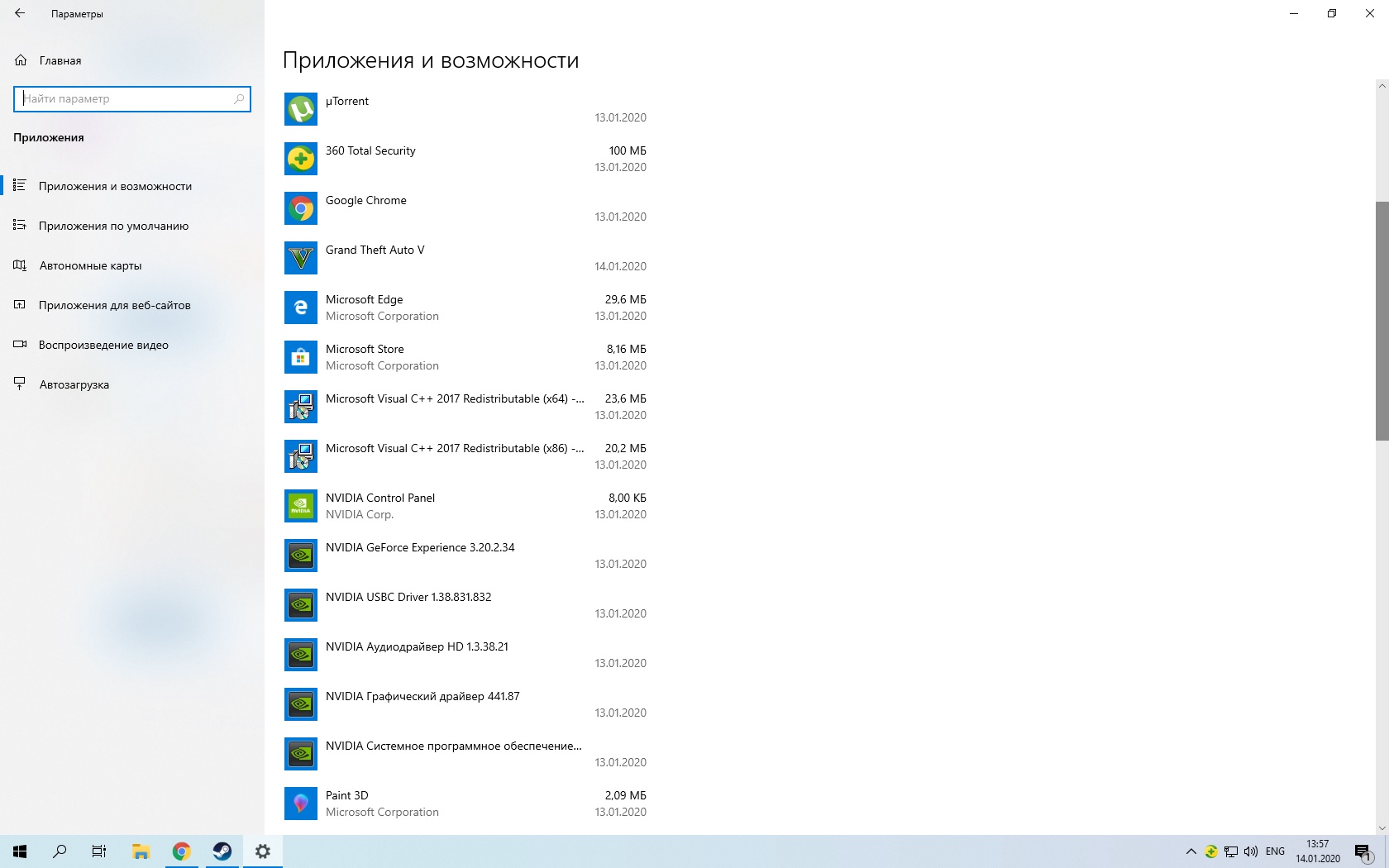Open File Explorer from the taskbar

[x=141, y=851]
